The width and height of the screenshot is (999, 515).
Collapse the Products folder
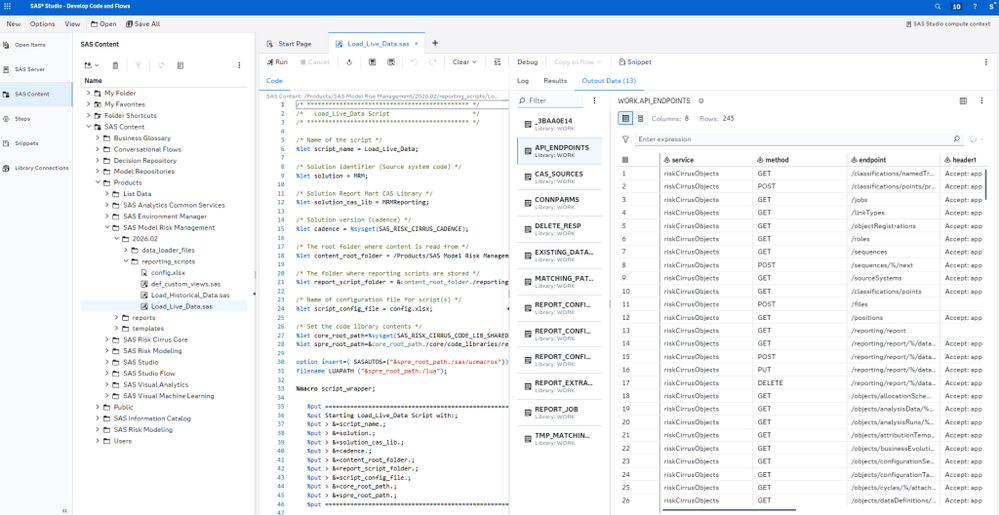tap(97, 183)
